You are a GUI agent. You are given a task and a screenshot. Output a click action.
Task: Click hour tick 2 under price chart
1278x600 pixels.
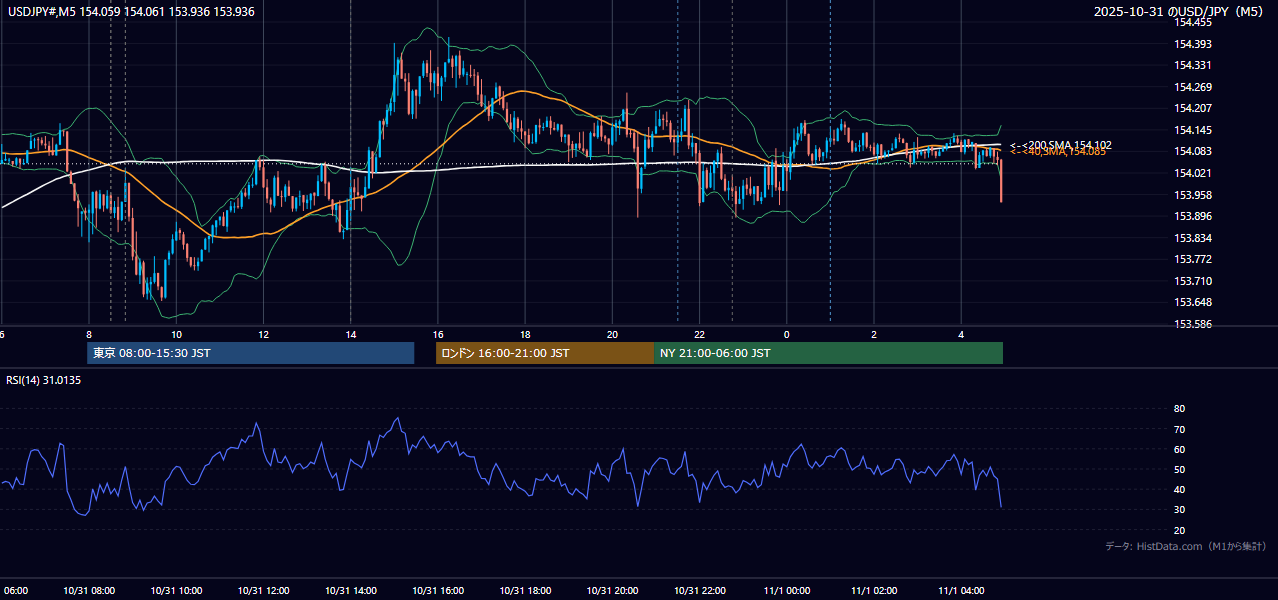[x=874, y=334]
